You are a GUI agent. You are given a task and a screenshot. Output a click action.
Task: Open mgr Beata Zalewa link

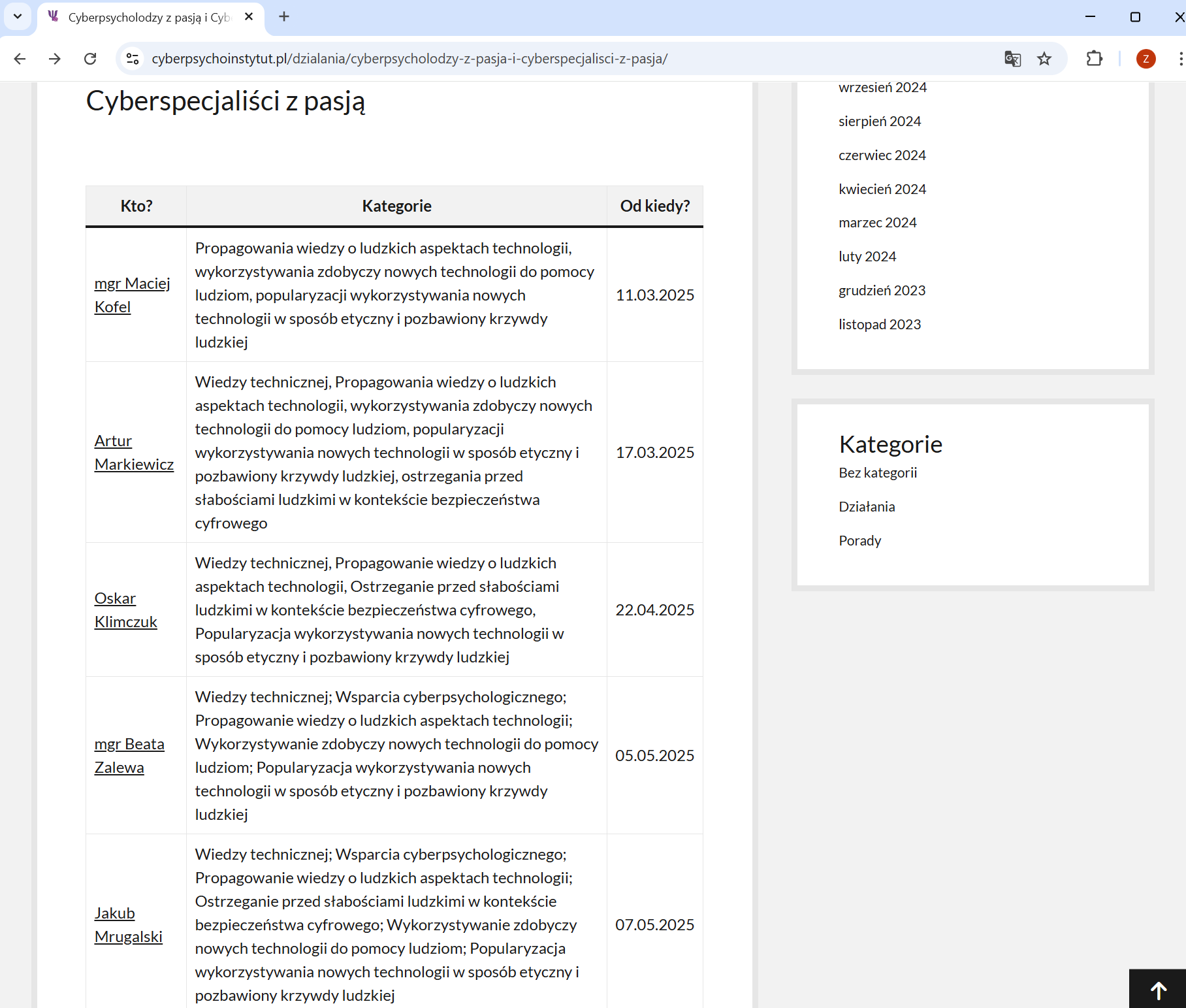click(x=129, y=756)
